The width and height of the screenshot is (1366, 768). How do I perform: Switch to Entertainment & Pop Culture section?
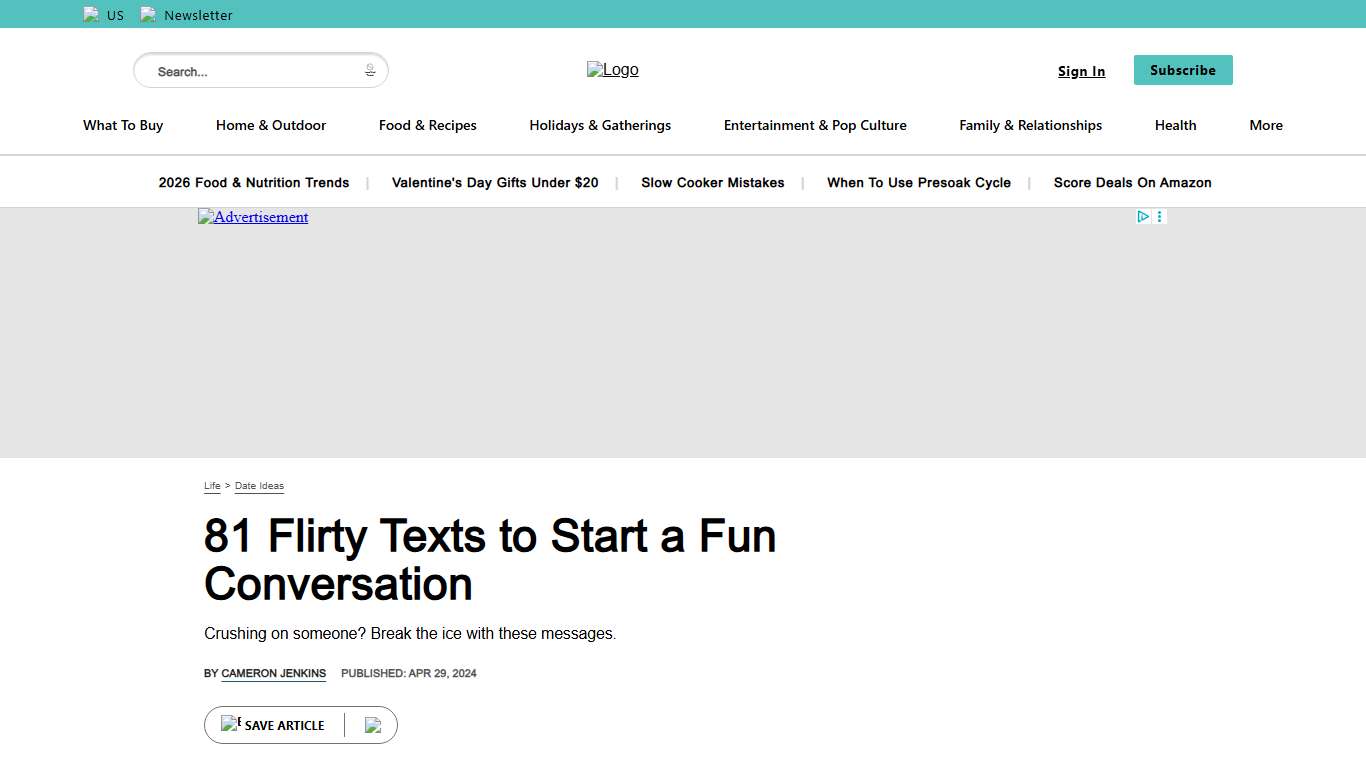pos(815,125)
